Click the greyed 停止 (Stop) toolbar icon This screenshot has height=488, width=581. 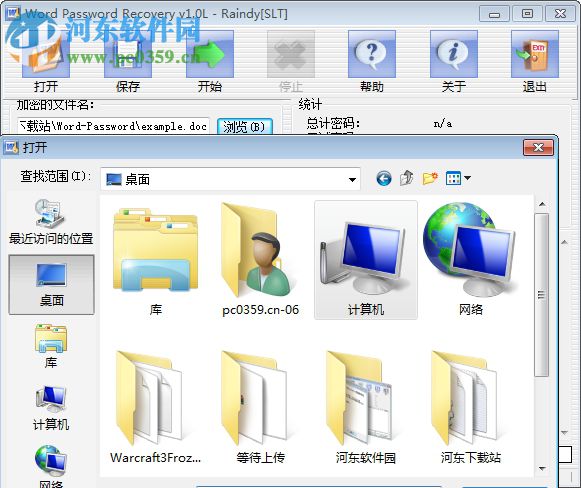(x=291, y=54)
